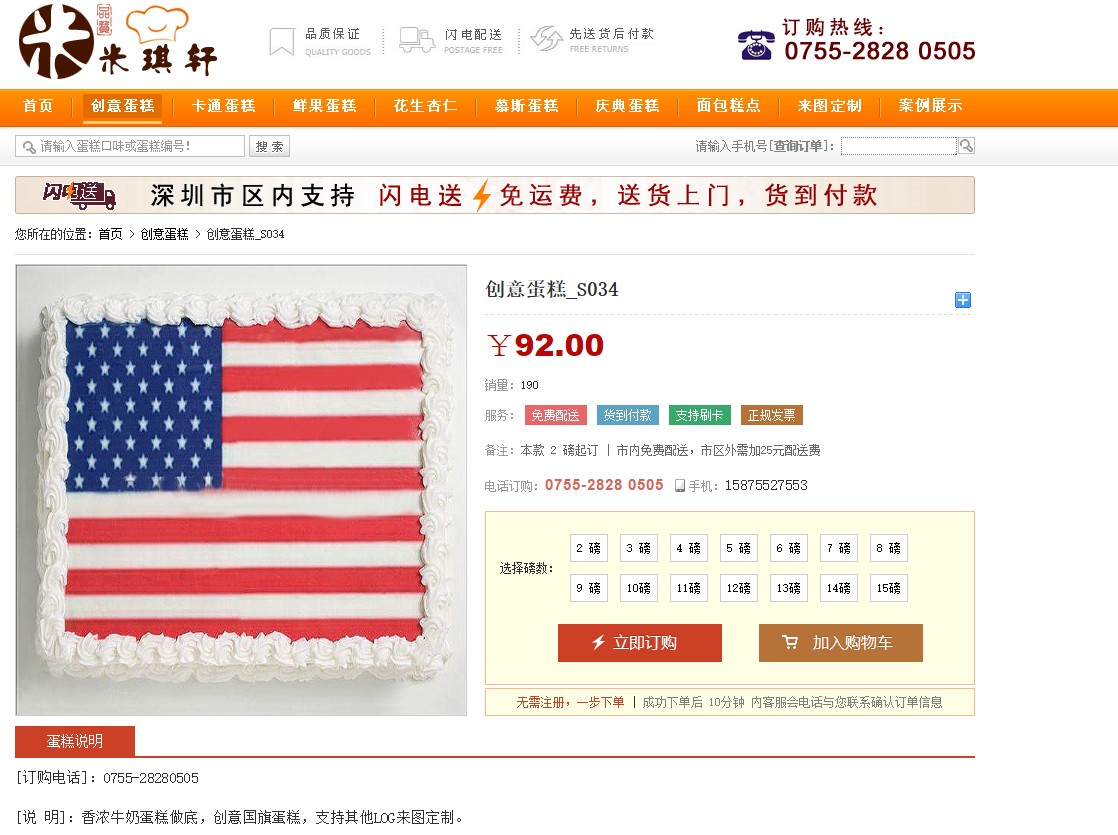1118x835 pixels.
Task: Click the free returns arrows icon
Action: 547,39
